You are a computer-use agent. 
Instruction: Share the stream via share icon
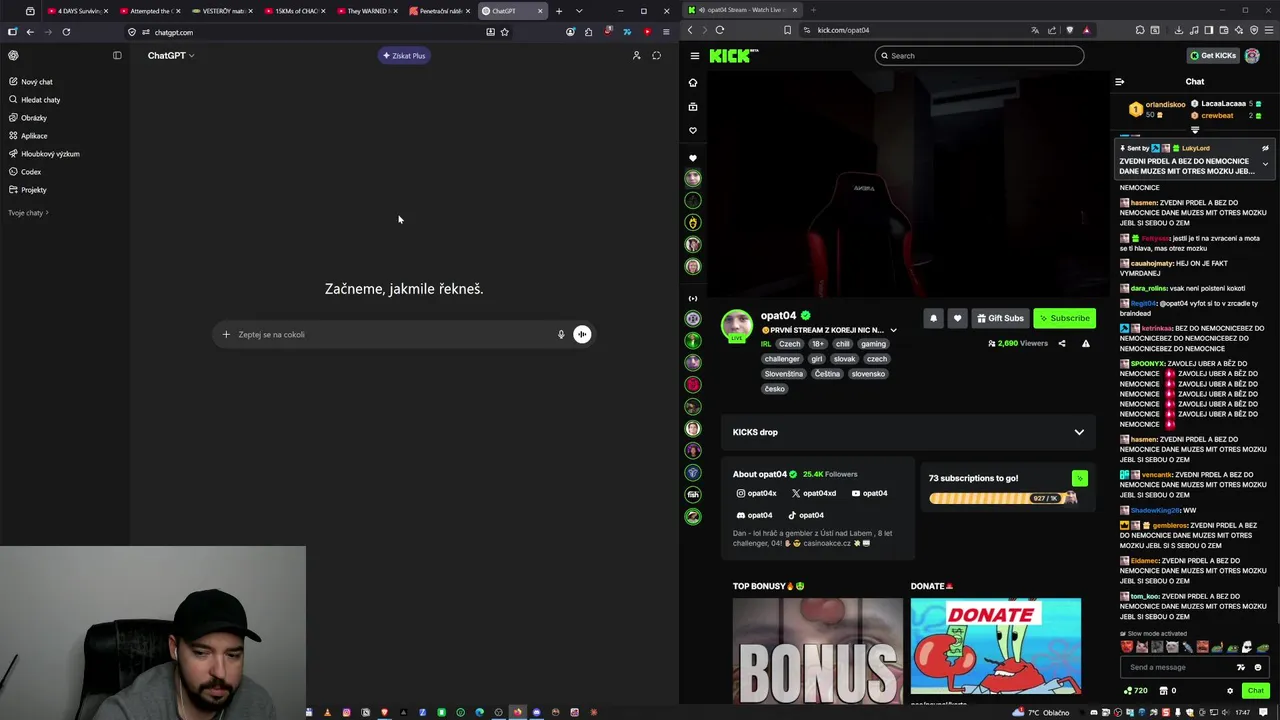[1062, 344]
